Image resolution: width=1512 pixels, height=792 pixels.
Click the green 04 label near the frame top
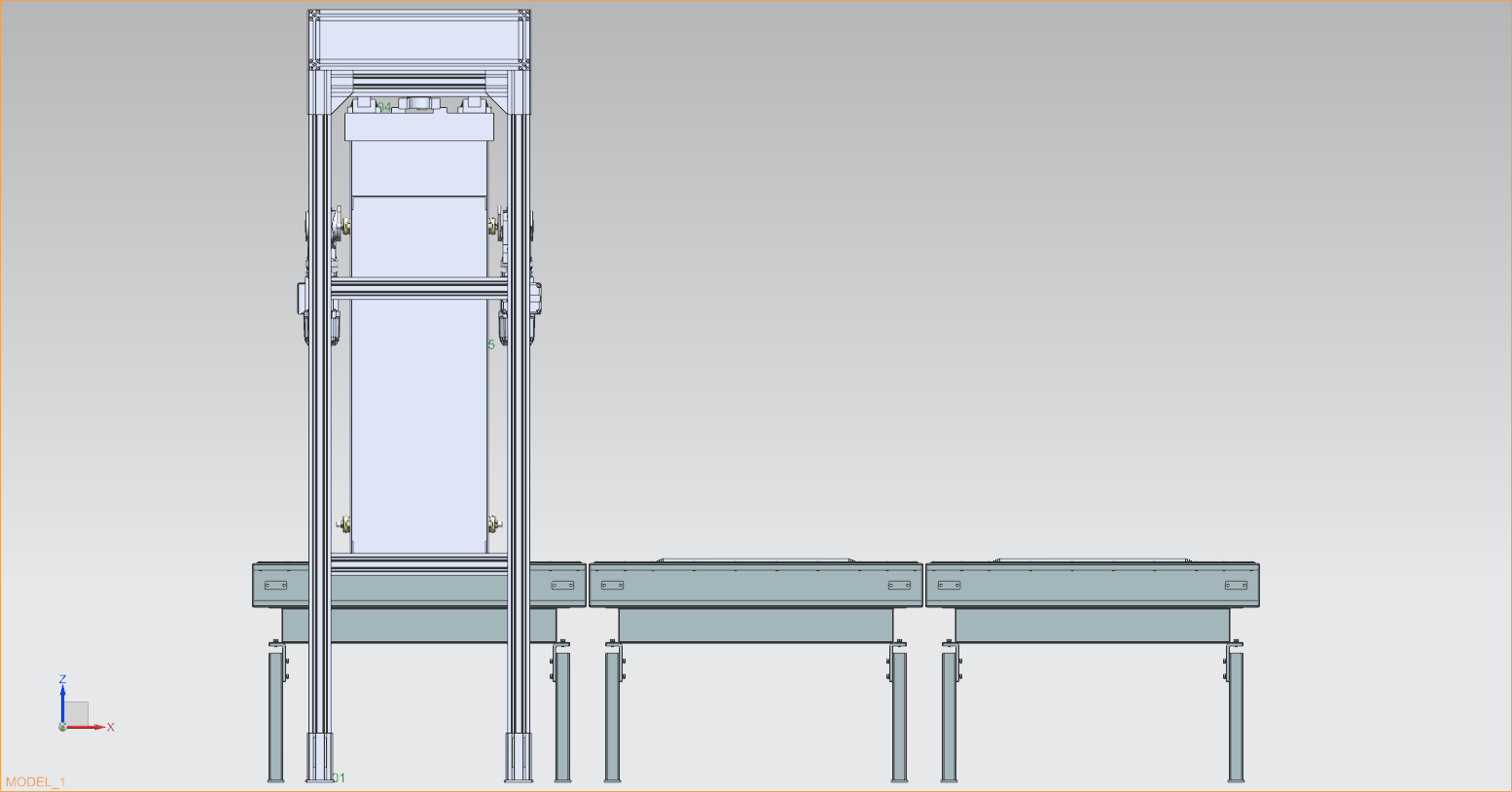[384, 108]
